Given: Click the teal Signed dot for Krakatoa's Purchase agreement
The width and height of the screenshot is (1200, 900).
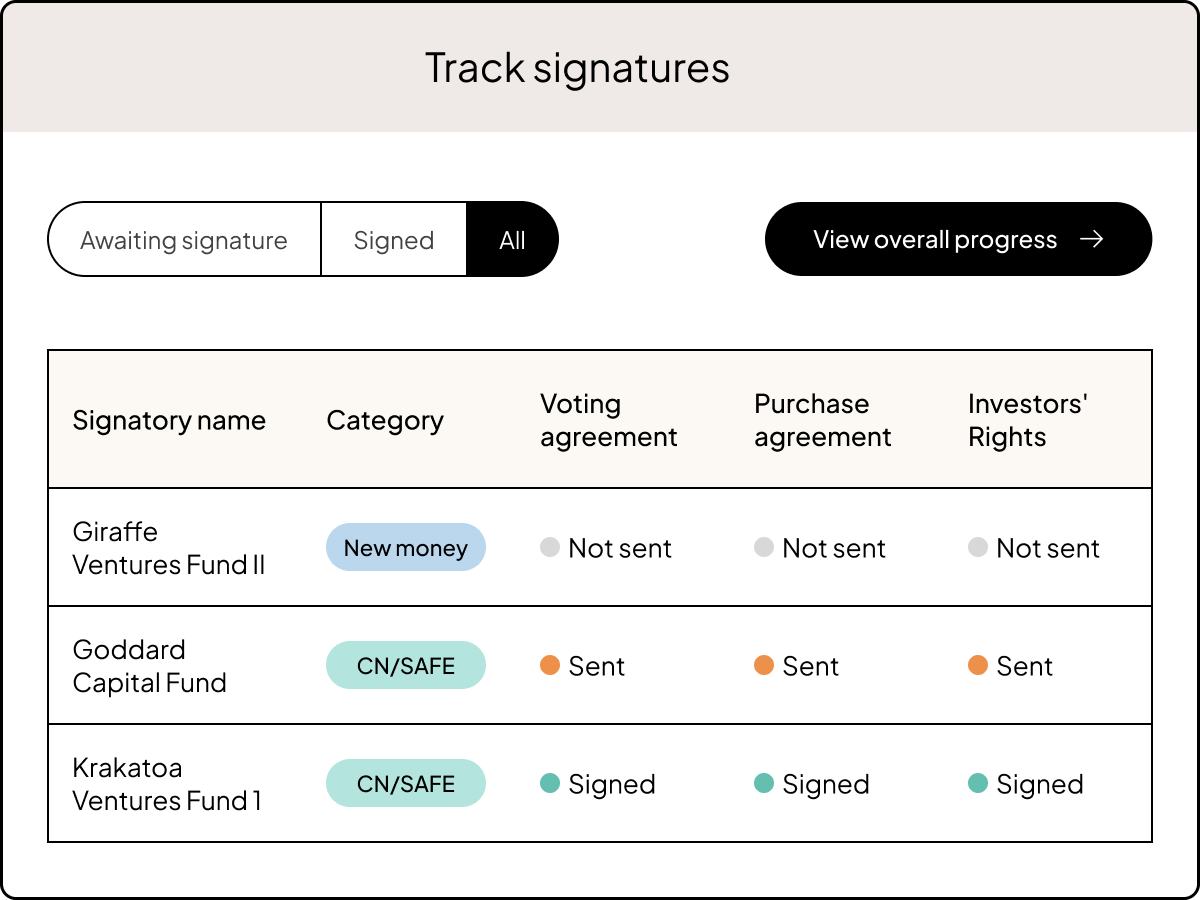Looking at the screenshot, I should point(765,784).
